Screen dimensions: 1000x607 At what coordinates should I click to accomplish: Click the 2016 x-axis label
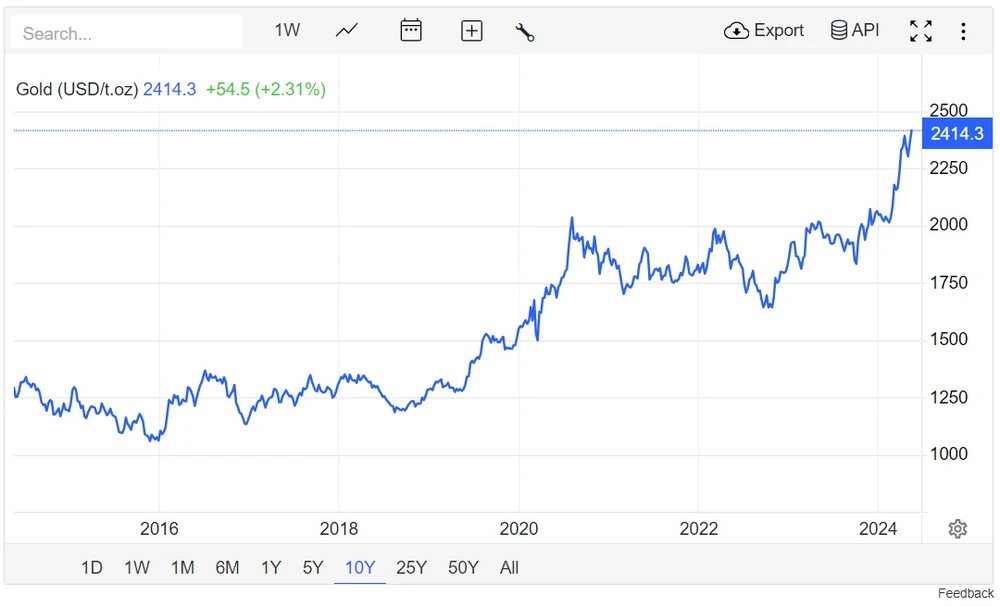pyautogui.click(x=159, y=529)
